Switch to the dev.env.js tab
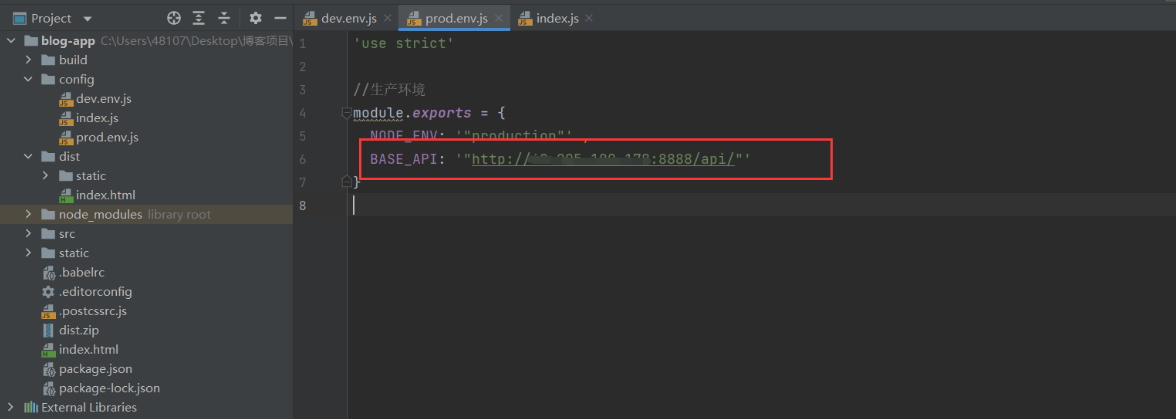 (x=349, y=18)
